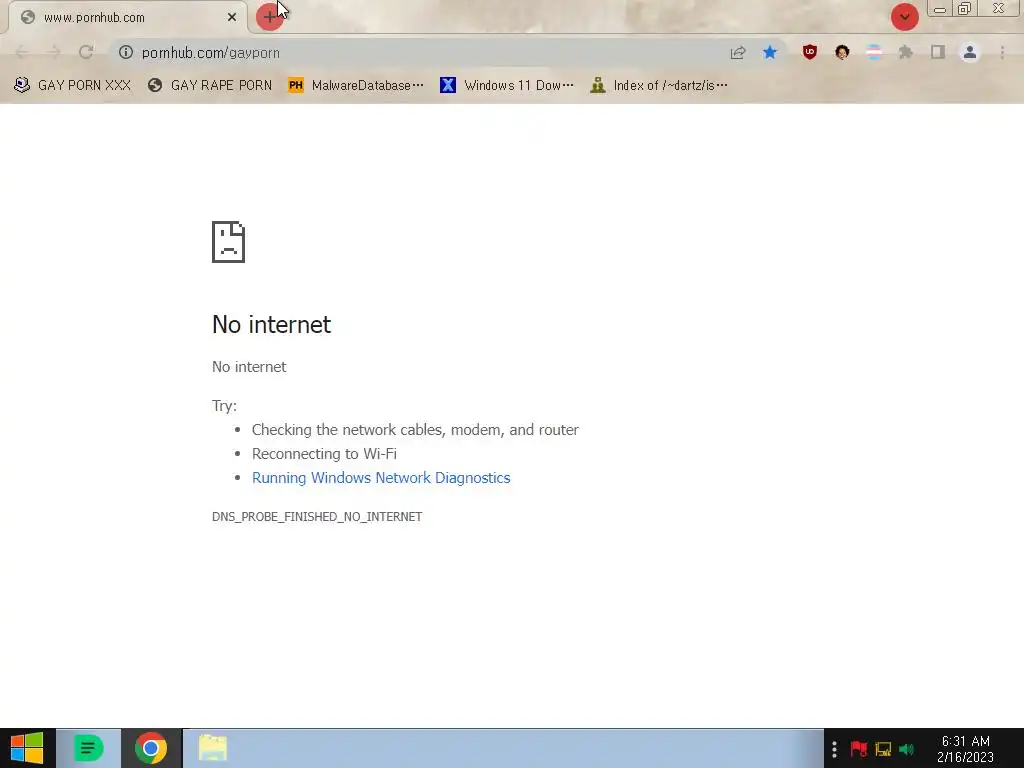Select the open www tab title
The height and width of the screenshot is (768, 1024).
click(x=94, y=18)
